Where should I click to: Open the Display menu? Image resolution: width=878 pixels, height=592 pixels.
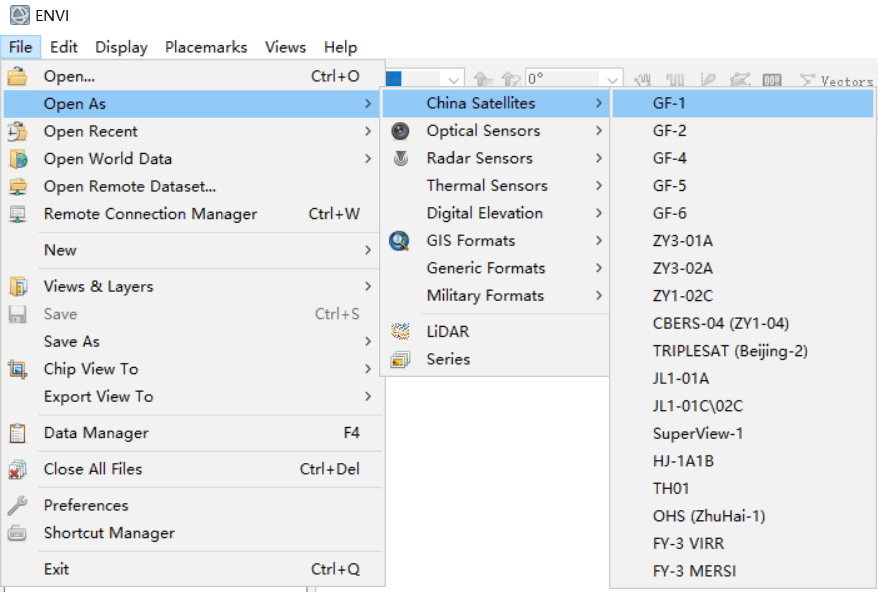[x=121, y=47]
